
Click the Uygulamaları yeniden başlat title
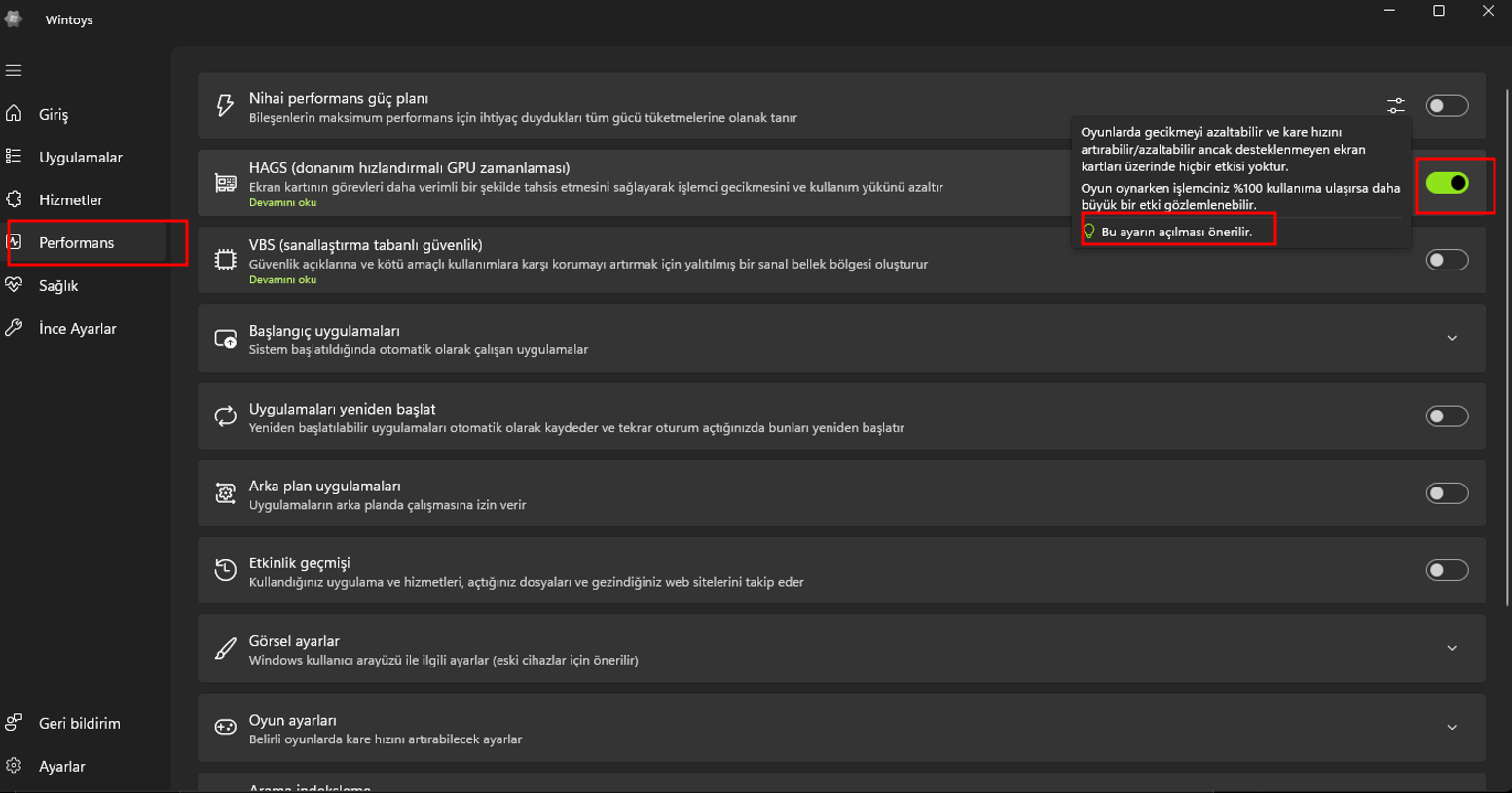[343, 409]
